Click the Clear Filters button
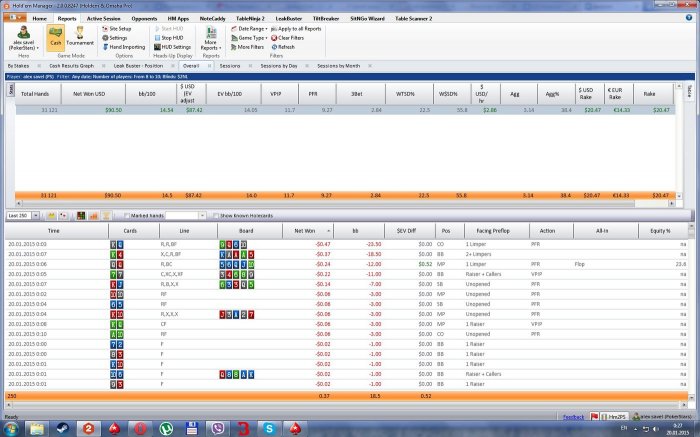Viewport: 700px width, 437px height. tap(287, 38)
